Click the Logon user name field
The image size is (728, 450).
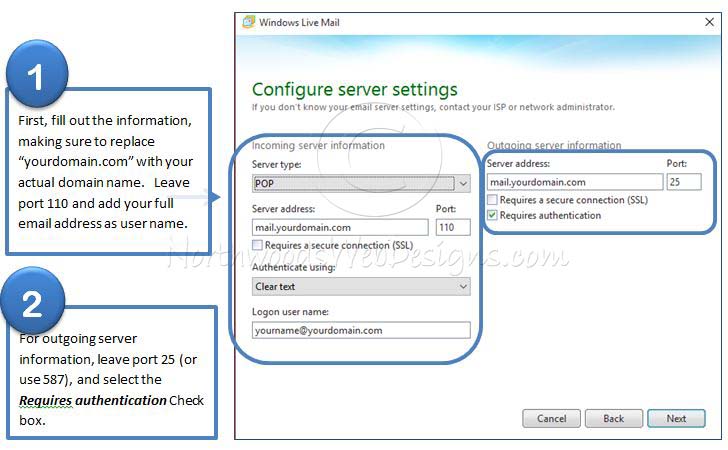(361, 330)
